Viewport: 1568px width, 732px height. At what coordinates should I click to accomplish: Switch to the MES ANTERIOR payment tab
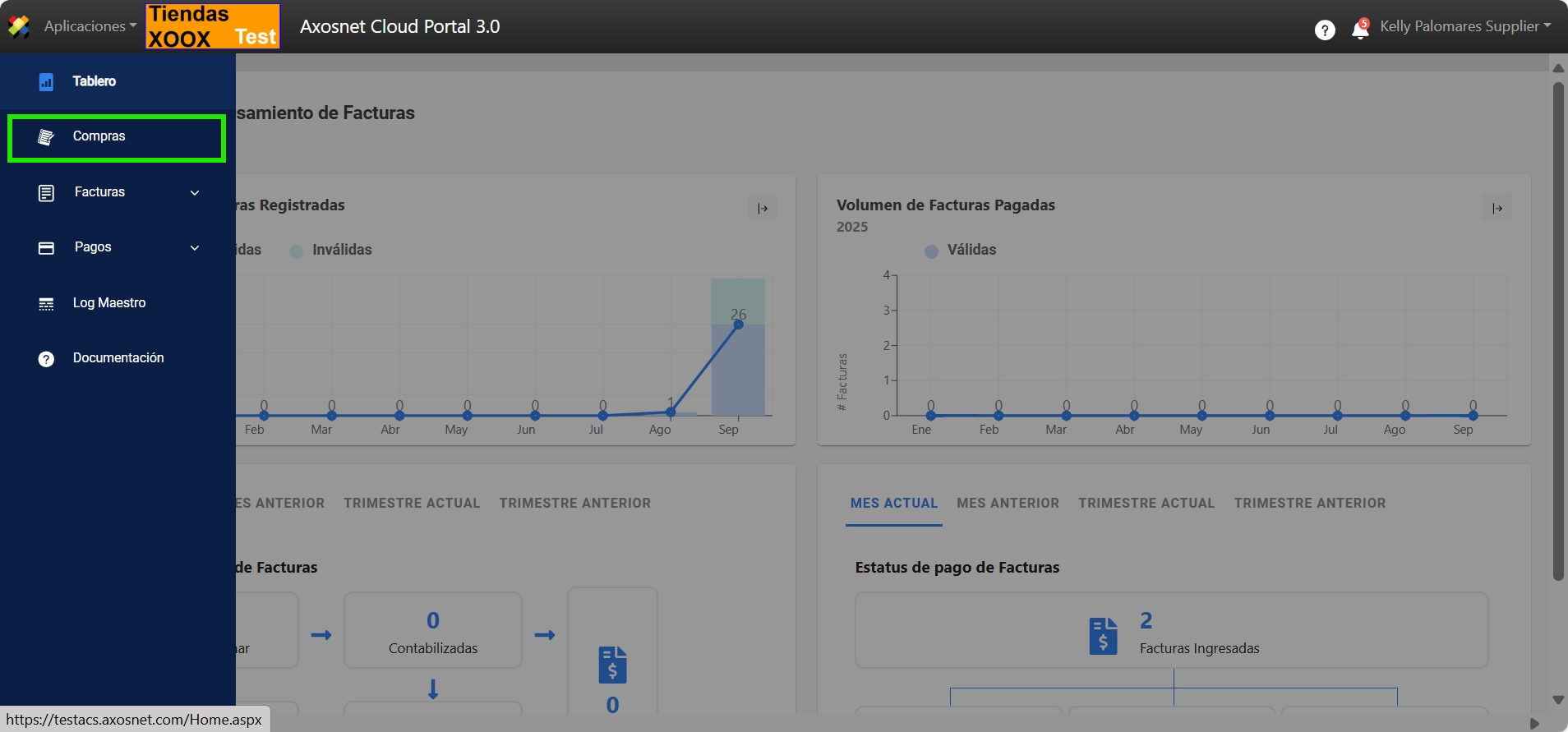pos(1008,503)
